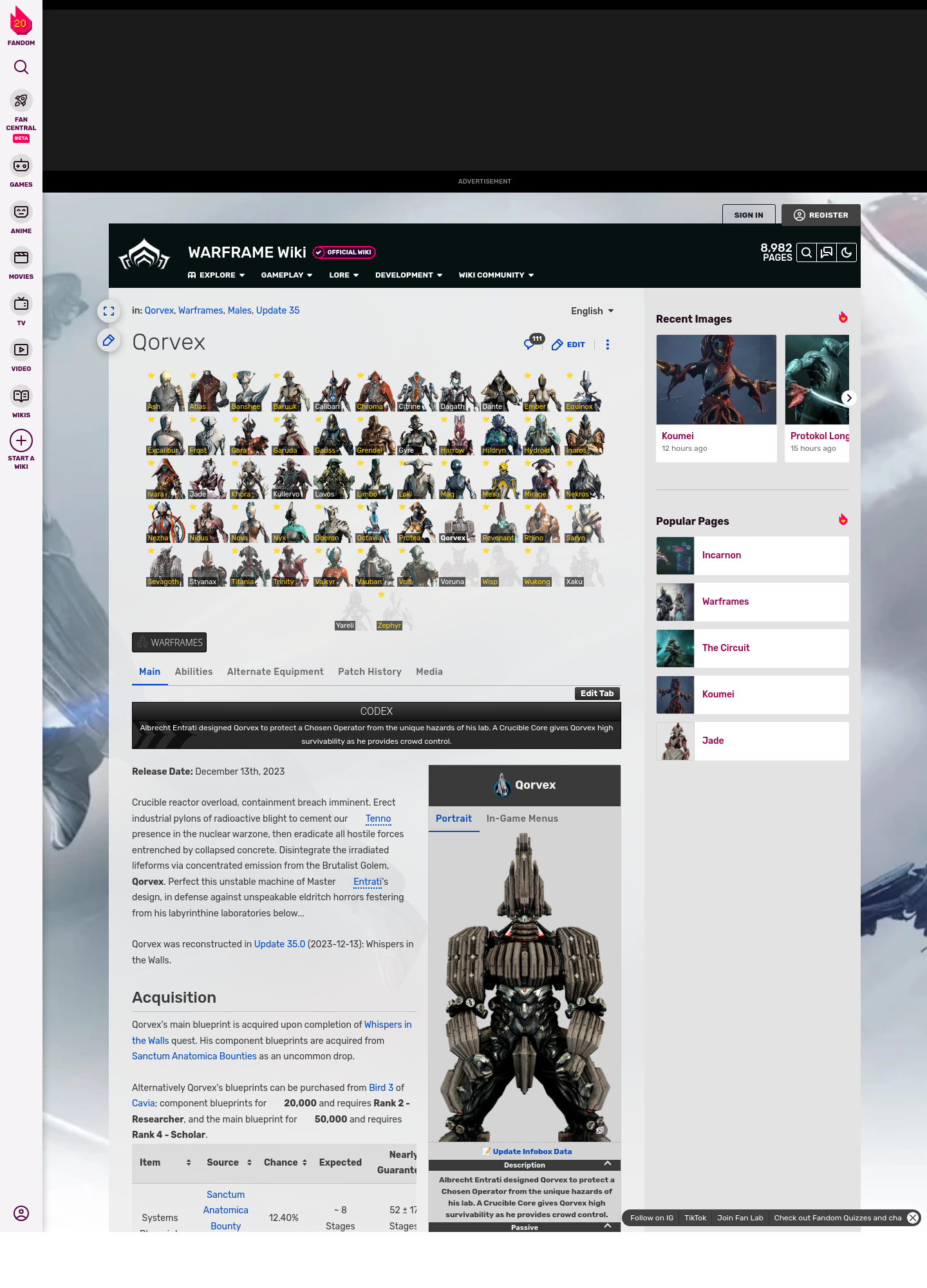Open the wiki discussions icon in header

point(827,252)
